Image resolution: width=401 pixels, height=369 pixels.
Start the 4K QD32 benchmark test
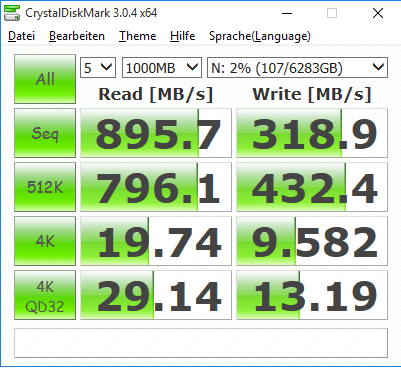45,295
